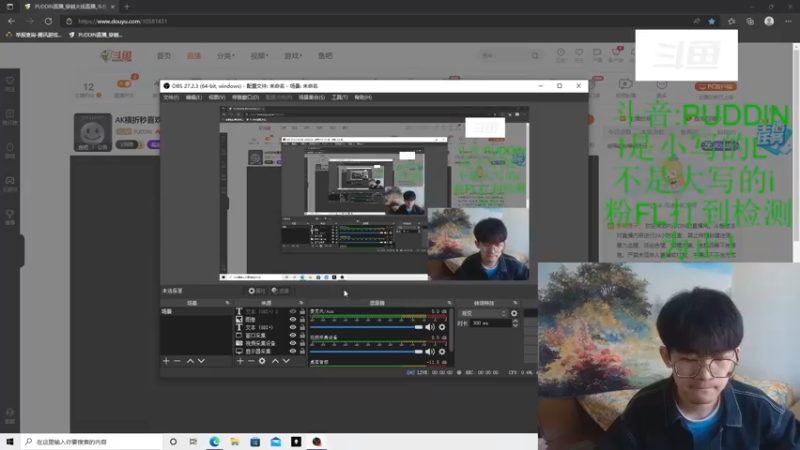Image resolution: width=800 pixels, height=450 pixels.
Task: Move the scene down using the Scenes panel arrow
Action: pyautogui.click(x=202, y=361)
